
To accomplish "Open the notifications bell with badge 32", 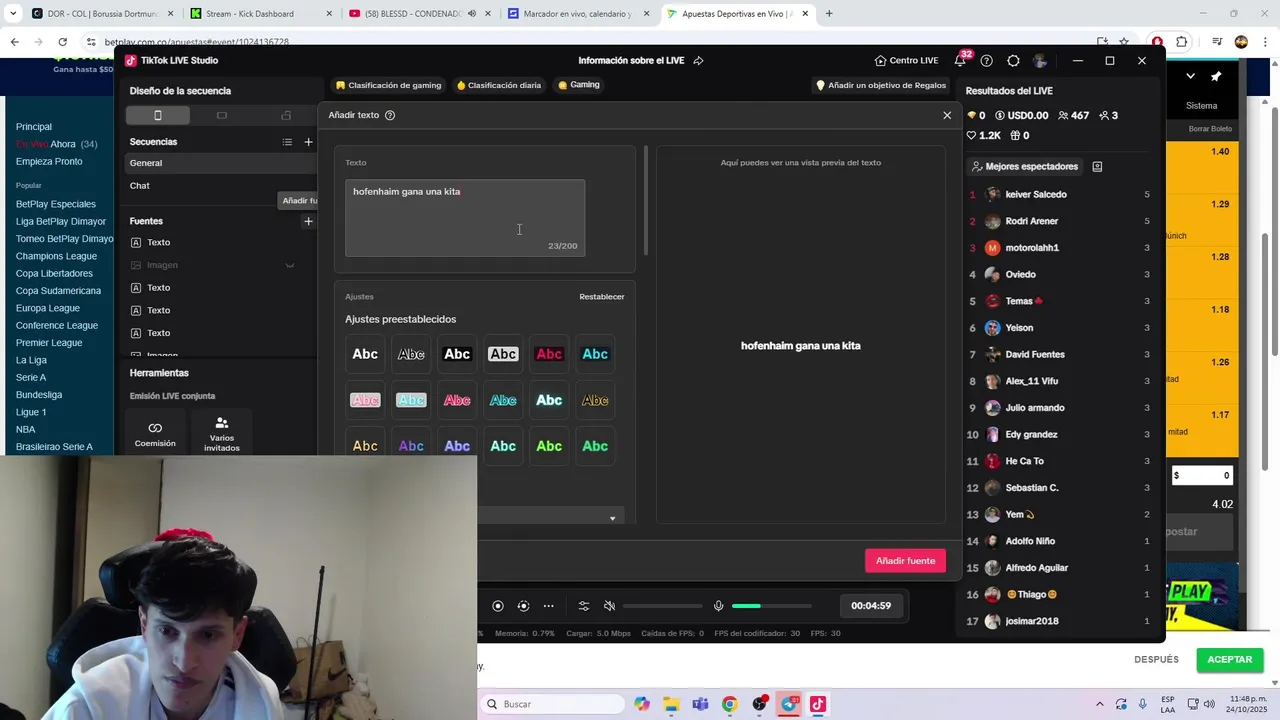I will point(960,61).
